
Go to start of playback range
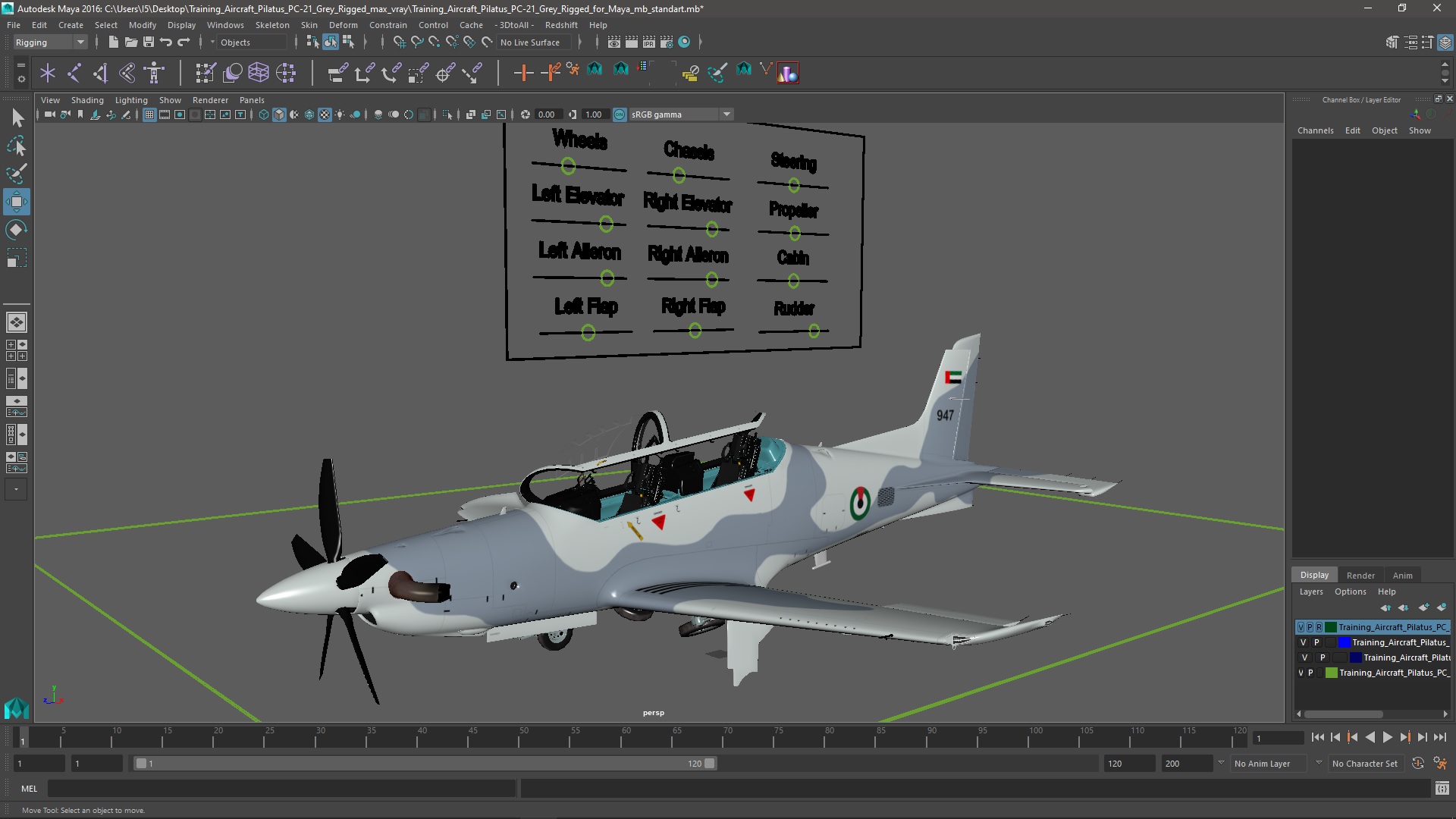tap(1317, 737)
